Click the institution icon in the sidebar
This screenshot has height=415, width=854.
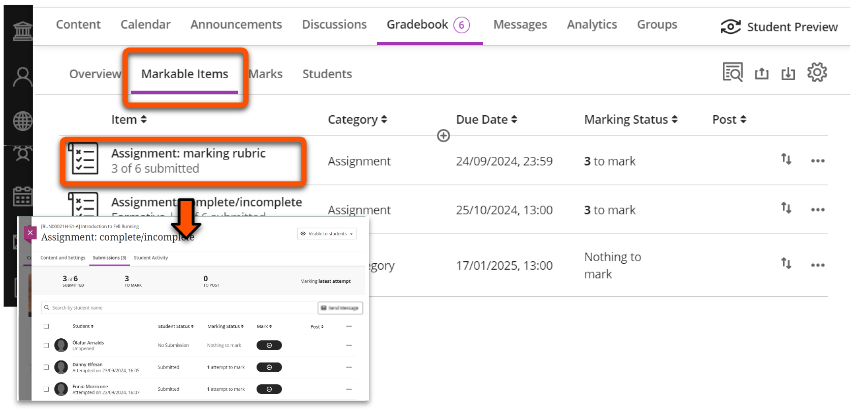20,26
